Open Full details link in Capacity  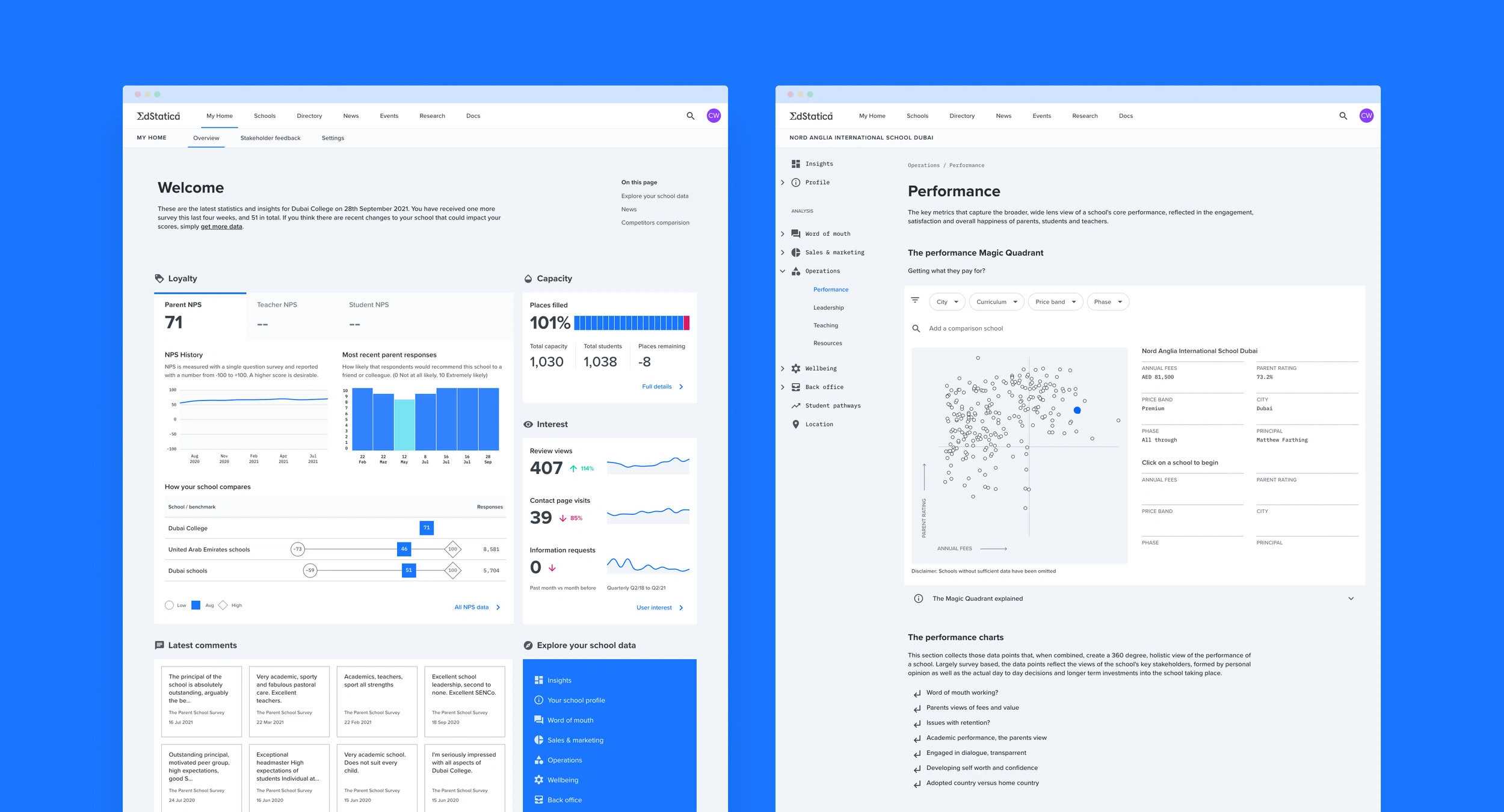pyautogui.click(x=662, y=387)
